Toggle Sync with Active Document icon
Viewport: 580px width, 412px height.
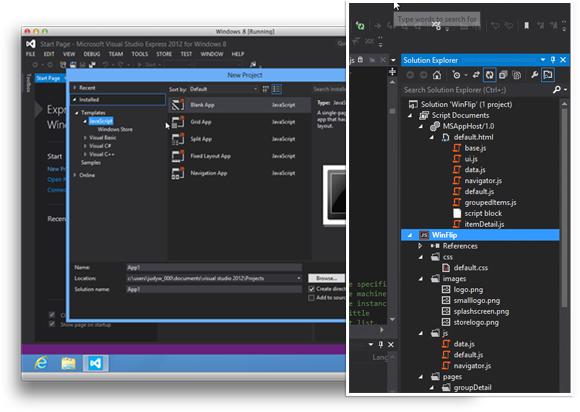pos(476,75)
